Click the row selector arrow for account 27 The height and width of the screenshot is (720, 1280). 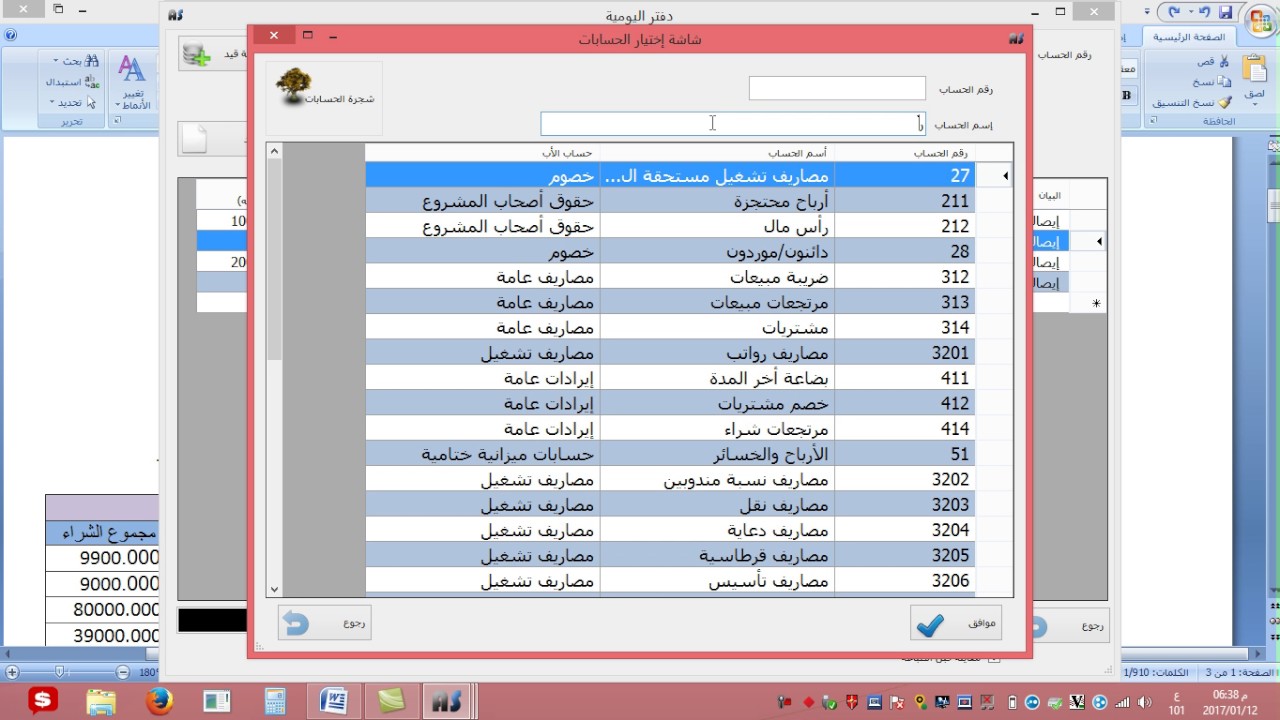point(1004,176)
